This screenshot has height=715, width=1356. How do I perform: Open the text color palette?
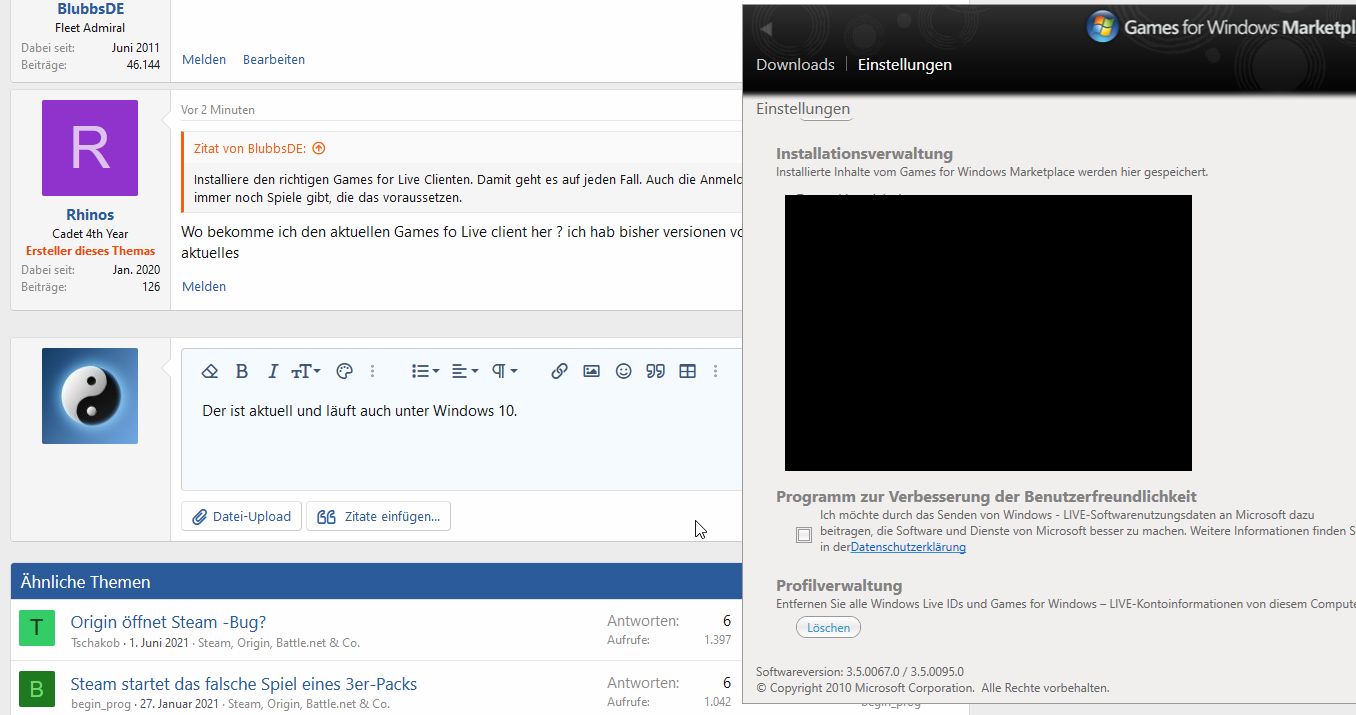344,371
